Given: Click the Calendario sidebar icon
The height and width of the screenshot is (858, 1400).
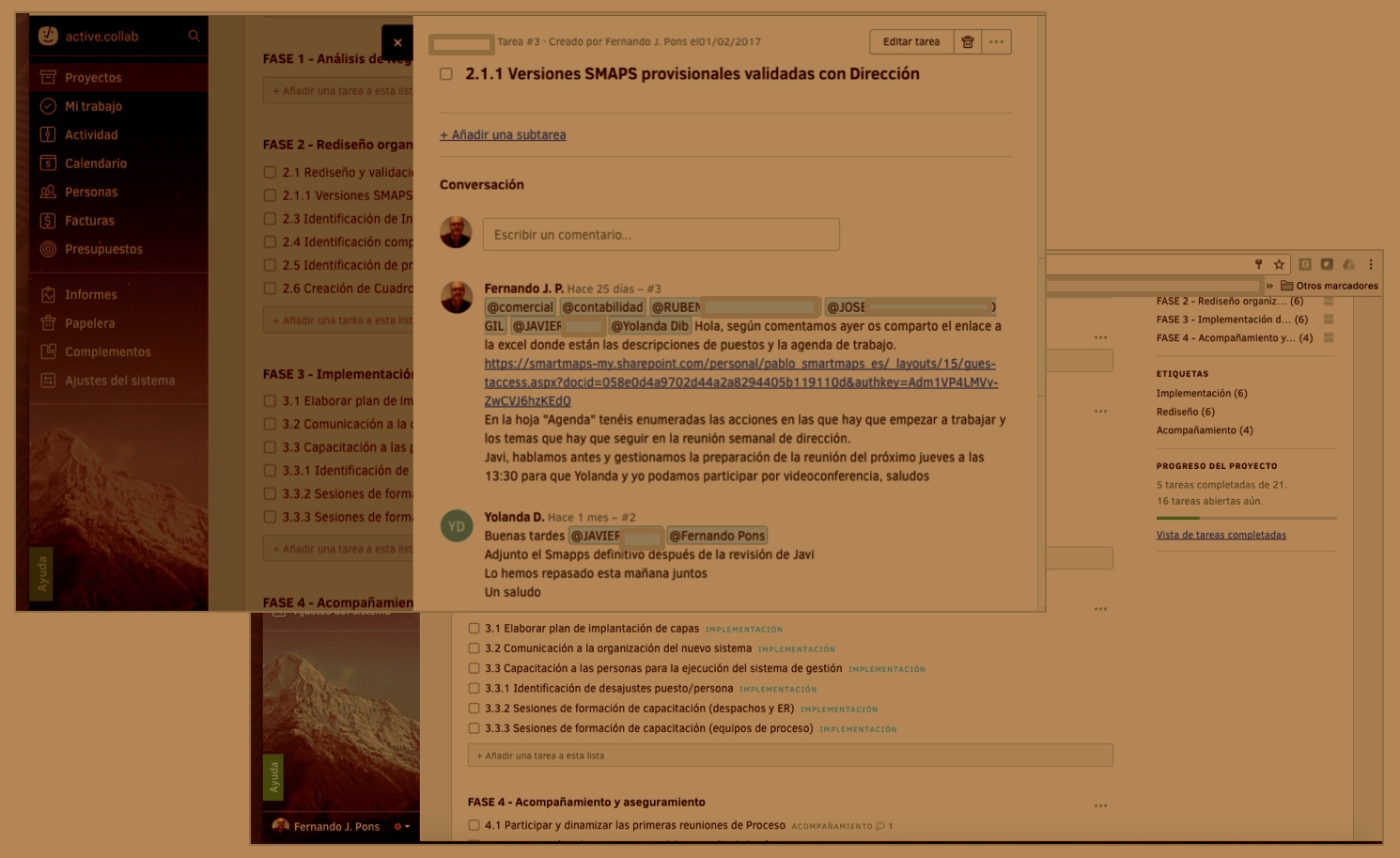Looking at the screenshot, I should click(48, 163).
